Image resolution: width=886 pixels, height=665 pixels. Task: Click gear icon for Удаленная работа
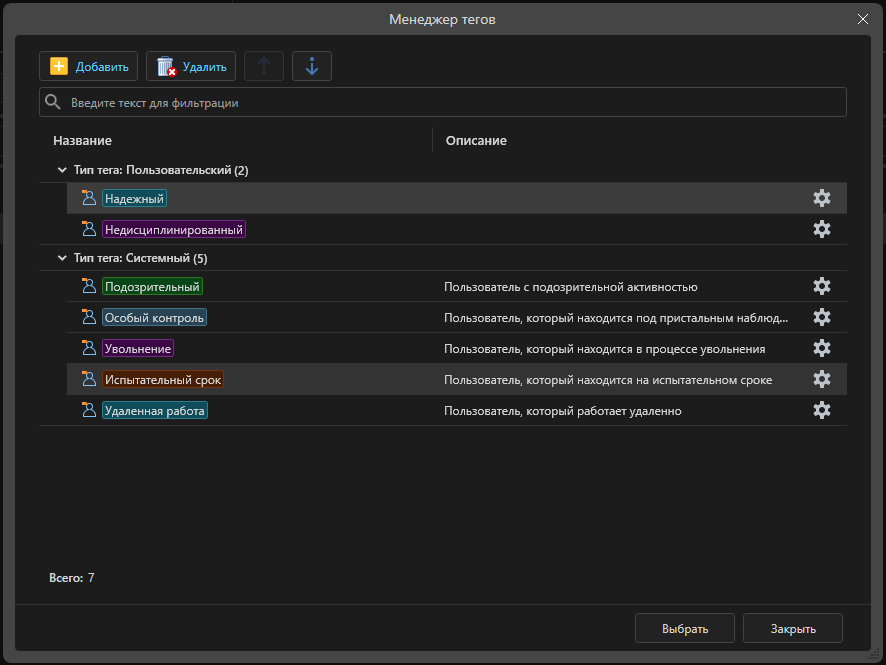coord(821,410)
